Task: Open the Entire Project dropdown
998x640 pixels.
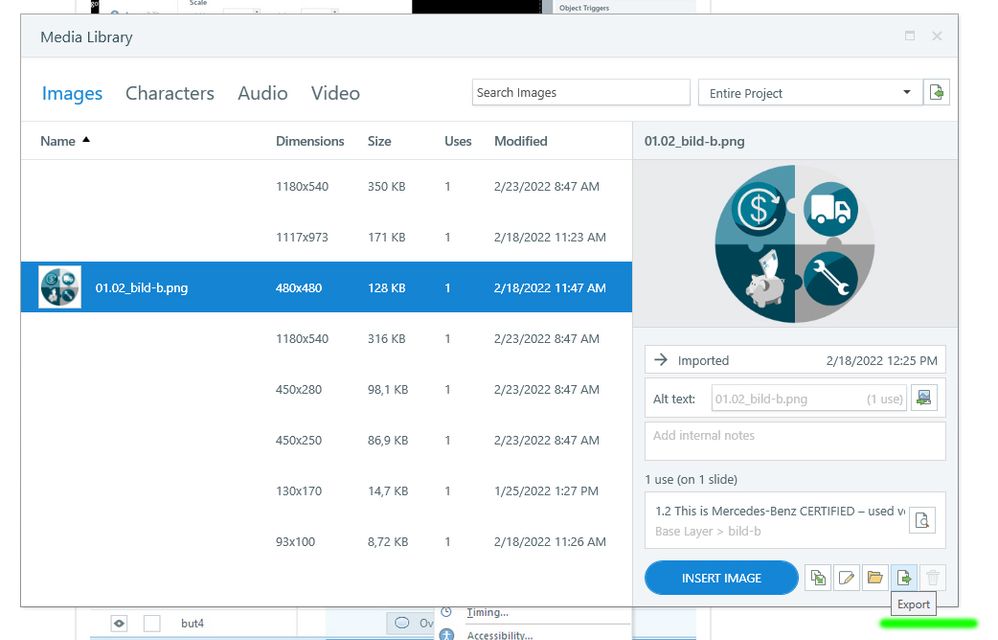Action: pos(808,93)
